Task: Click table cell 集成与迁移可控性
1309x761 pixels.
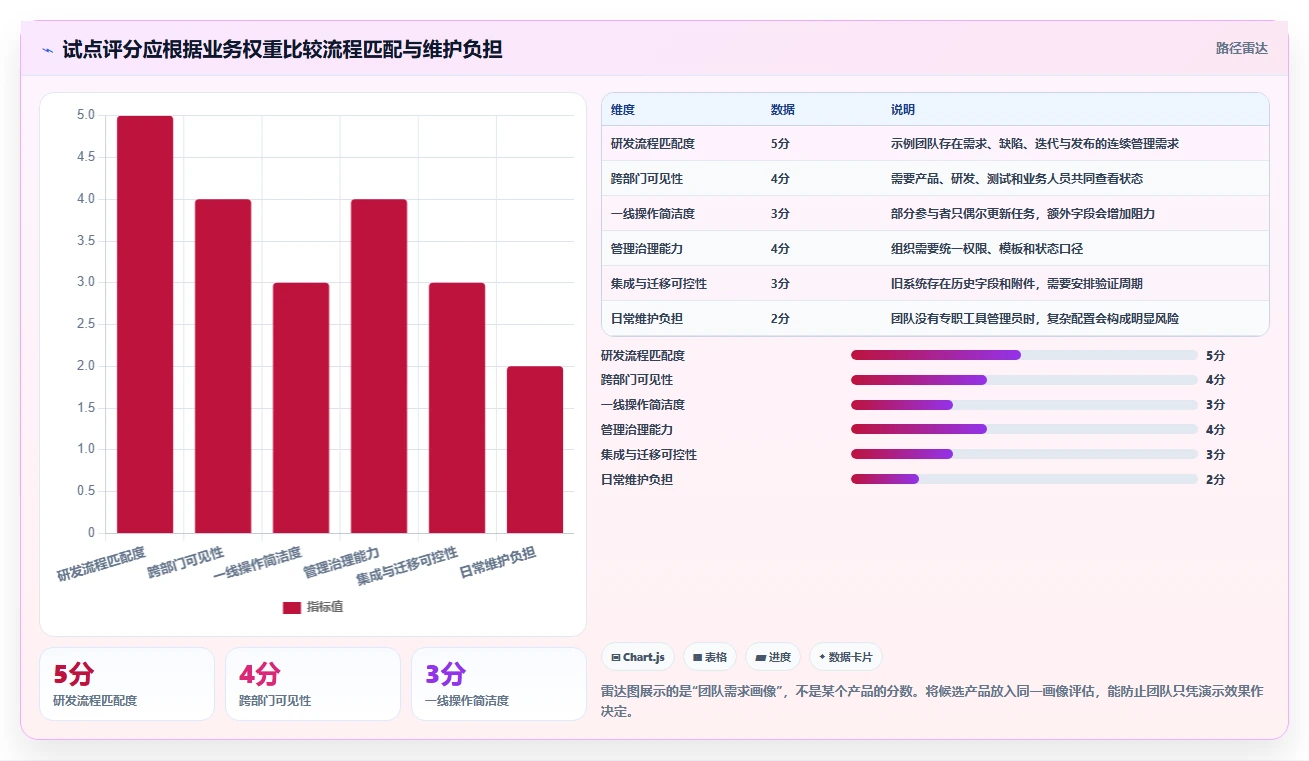Action: tap(659, 284)
